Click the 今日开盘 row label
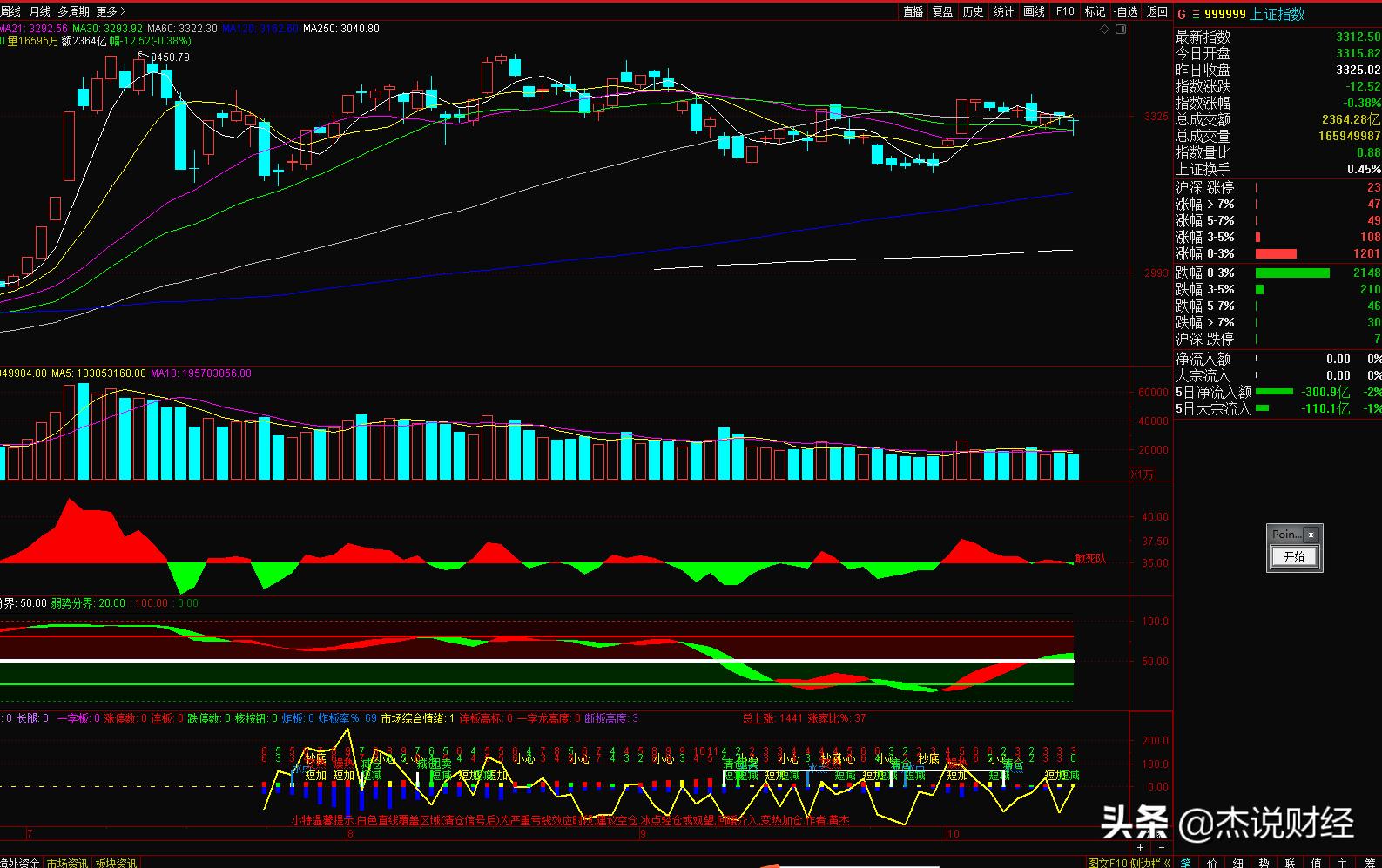The width and height of the screenshot is (1382, 868). click(x=1203, y=53)
